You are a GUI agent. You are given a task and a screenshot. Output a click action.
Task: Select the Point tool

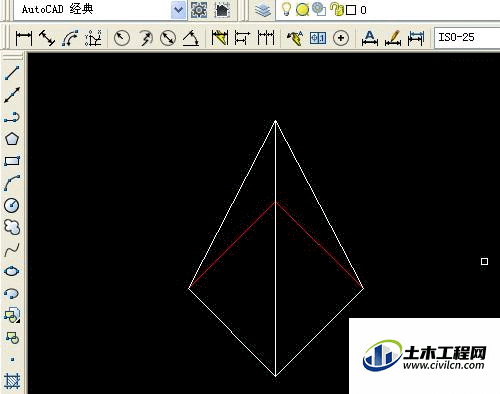click(12, 359)
